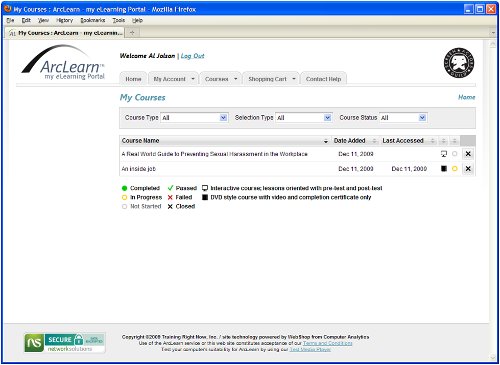Click Last Accessed date for An inside job
Screen dimensions: 500x365
pyautogui.click(x=409, y=169)
